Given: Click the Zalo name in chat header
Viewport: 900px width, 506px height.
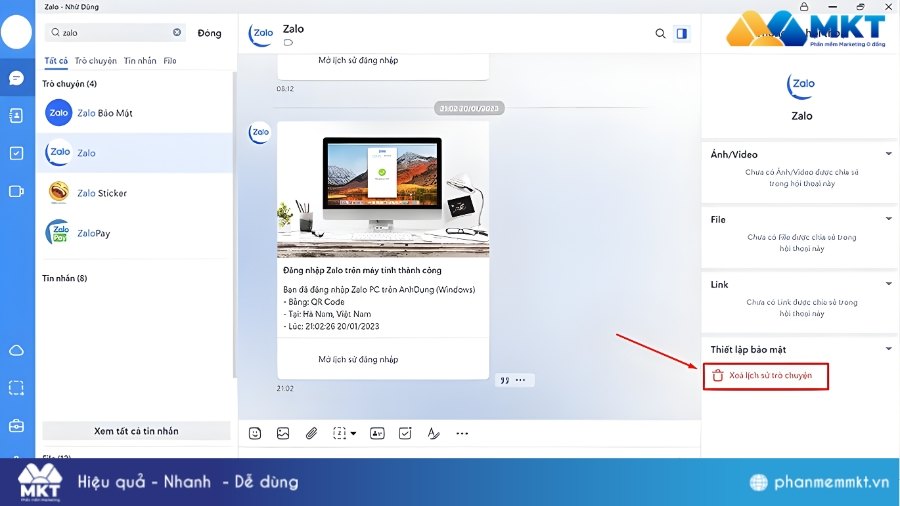Looking at the screenshot, I should click(293, 29).
